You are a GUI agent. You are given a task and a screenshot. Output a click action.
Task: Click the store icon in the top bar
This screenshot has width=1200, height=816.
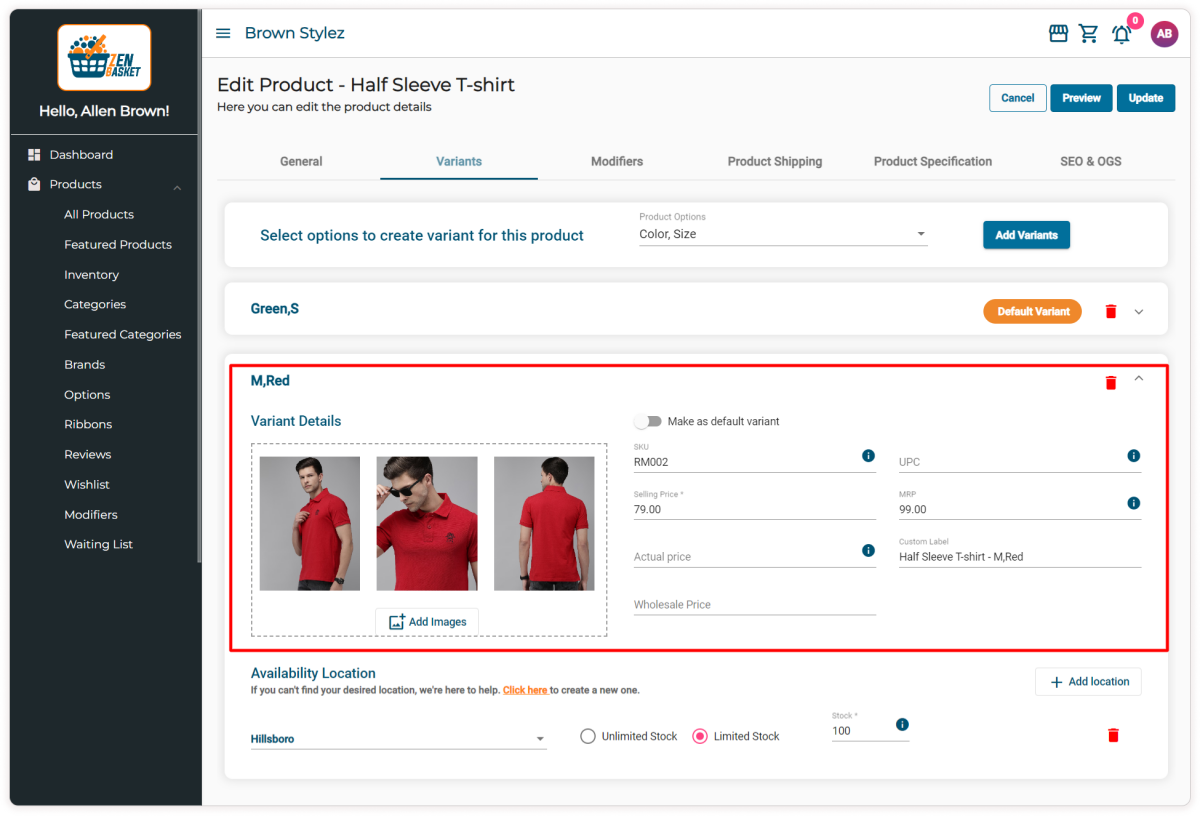[x=1057, y=33]
